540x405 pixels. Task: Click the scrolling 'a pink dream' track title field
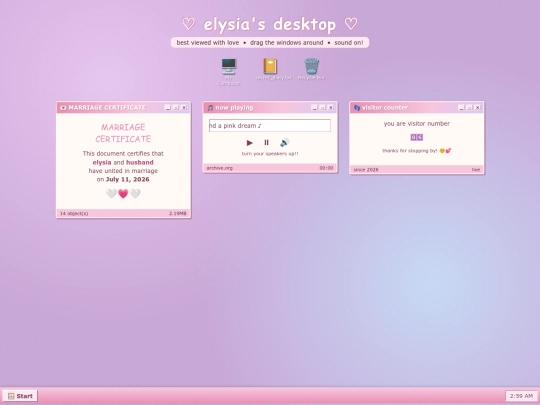coord(270,125)
